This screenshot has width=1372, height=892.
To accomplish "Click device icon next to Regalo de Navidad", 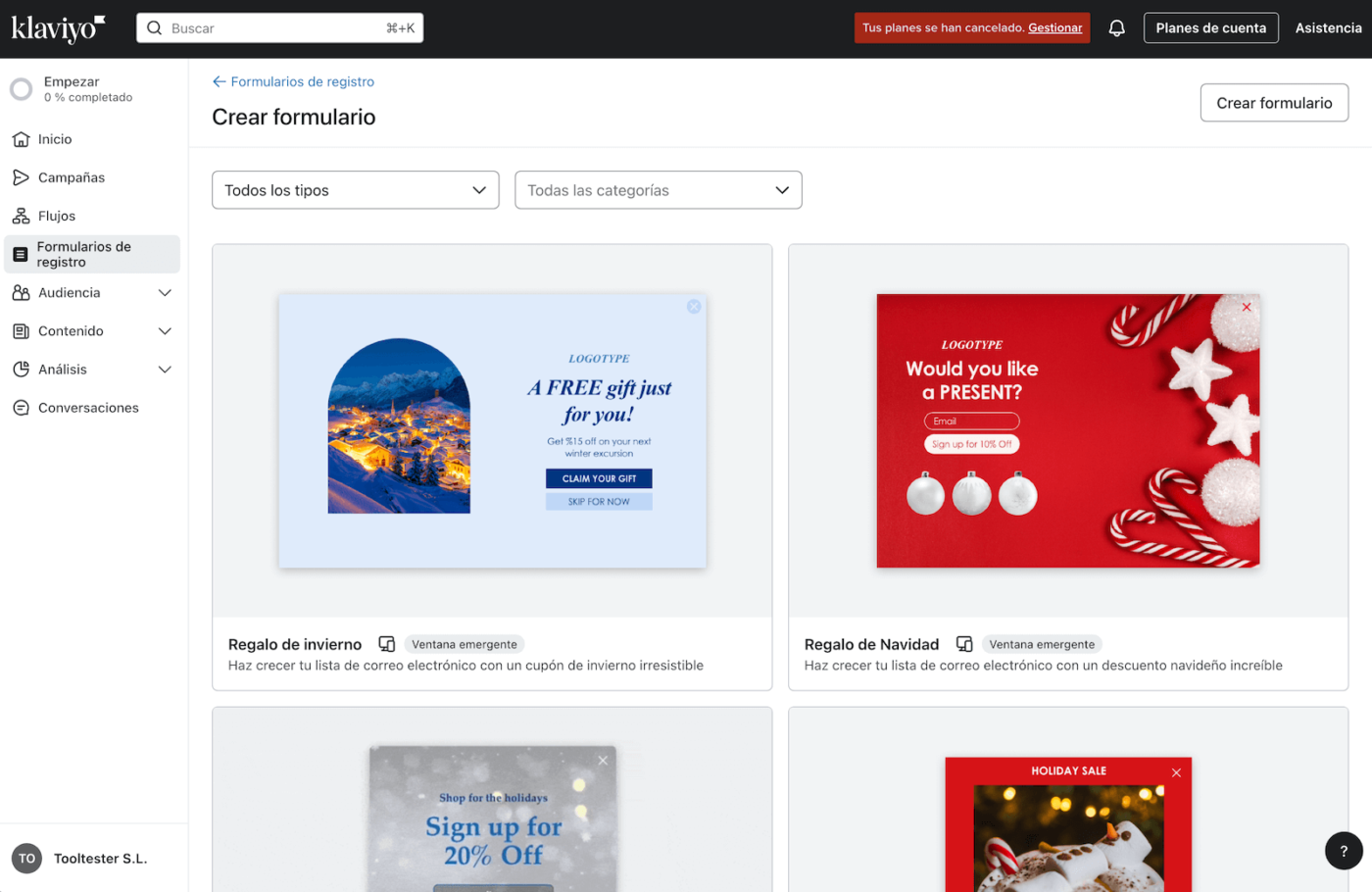I will coord(964,644).
